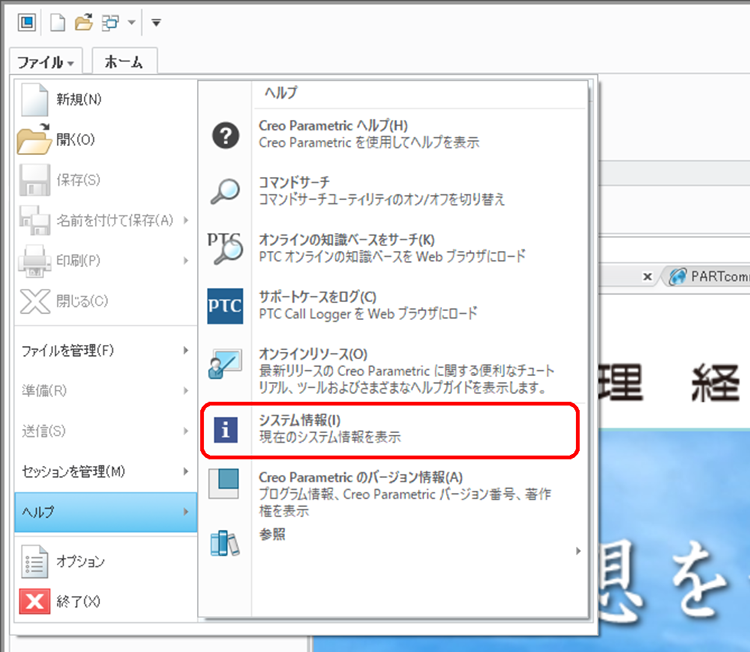Switch to the ホーム tab
This screenshot has height=652, width=750.
(x=124, y=62)
